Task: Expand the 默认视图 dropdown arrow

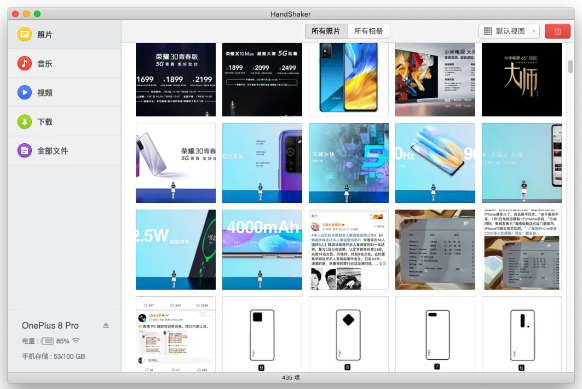Action: click(534, 31)
